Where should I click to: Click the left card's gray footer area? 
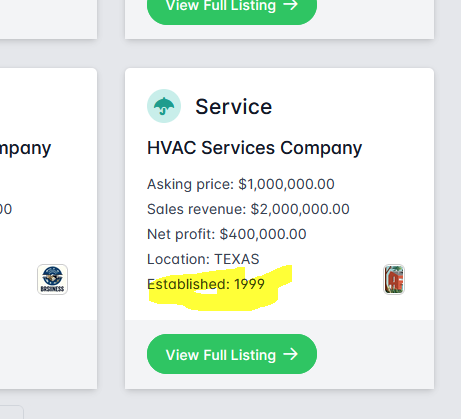point(48,354)
